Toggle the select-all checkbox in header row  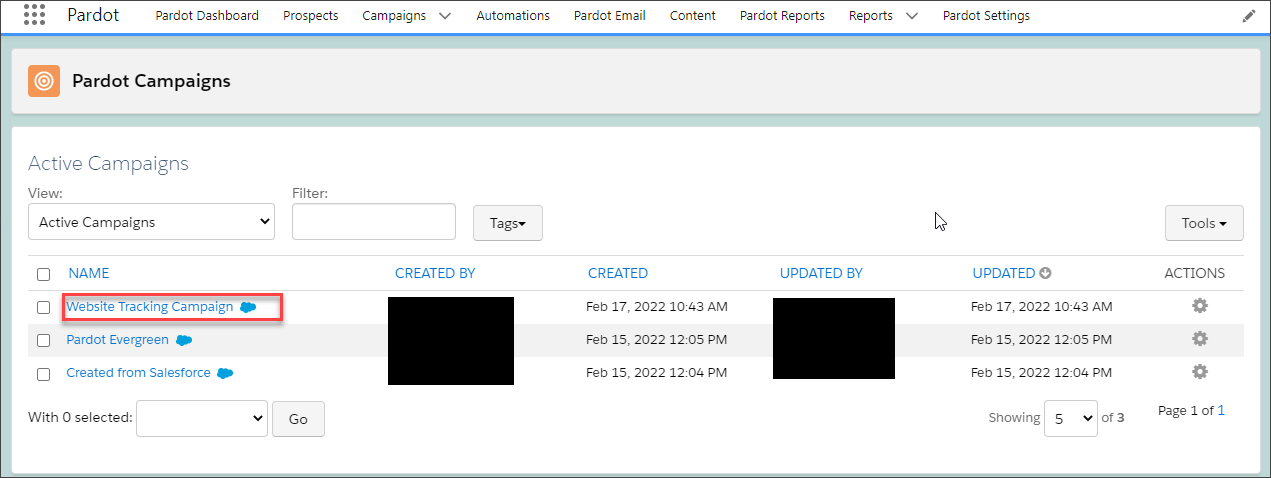[43, 274]
